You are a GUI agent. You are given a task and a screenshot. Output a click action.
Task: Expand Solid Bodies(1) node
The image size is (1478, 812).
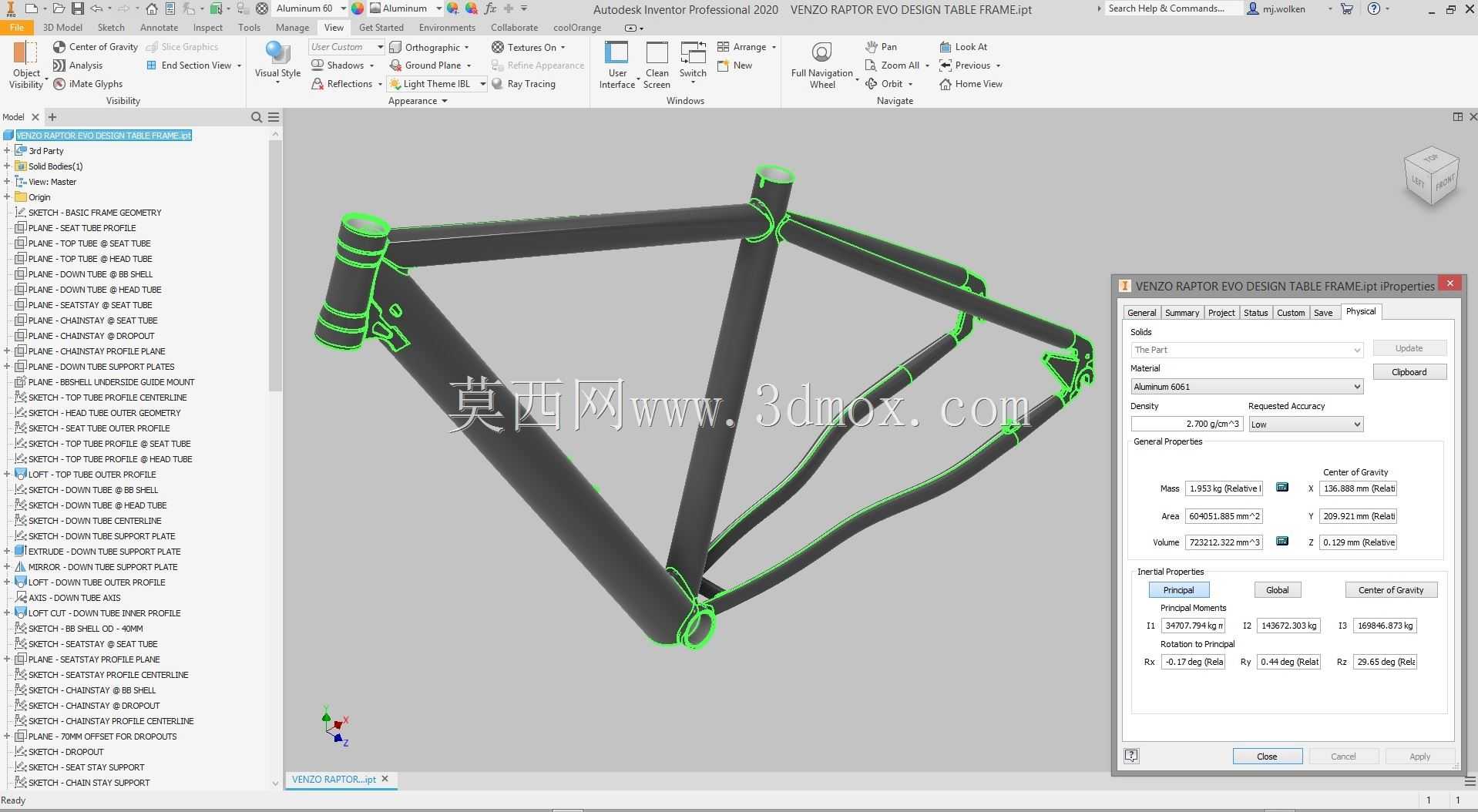(x=7, y=166)
